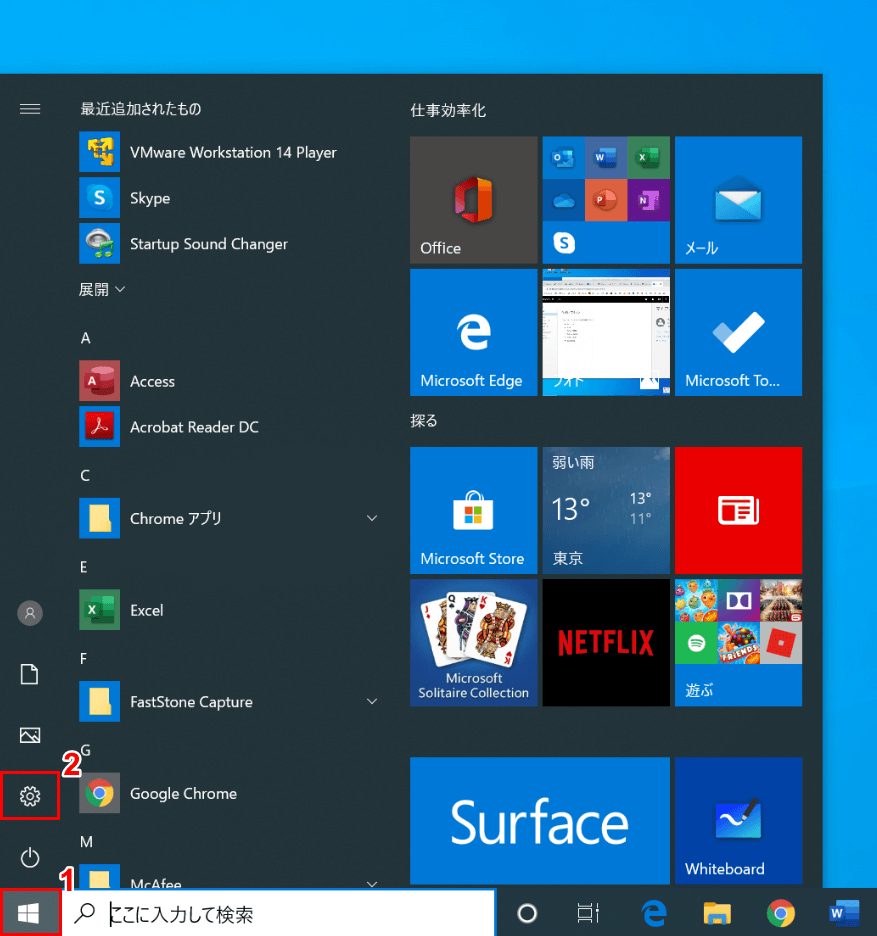Click the Power icon in Start sidebar
Viewport: 877px width, 936px height.
coord(30,858)
